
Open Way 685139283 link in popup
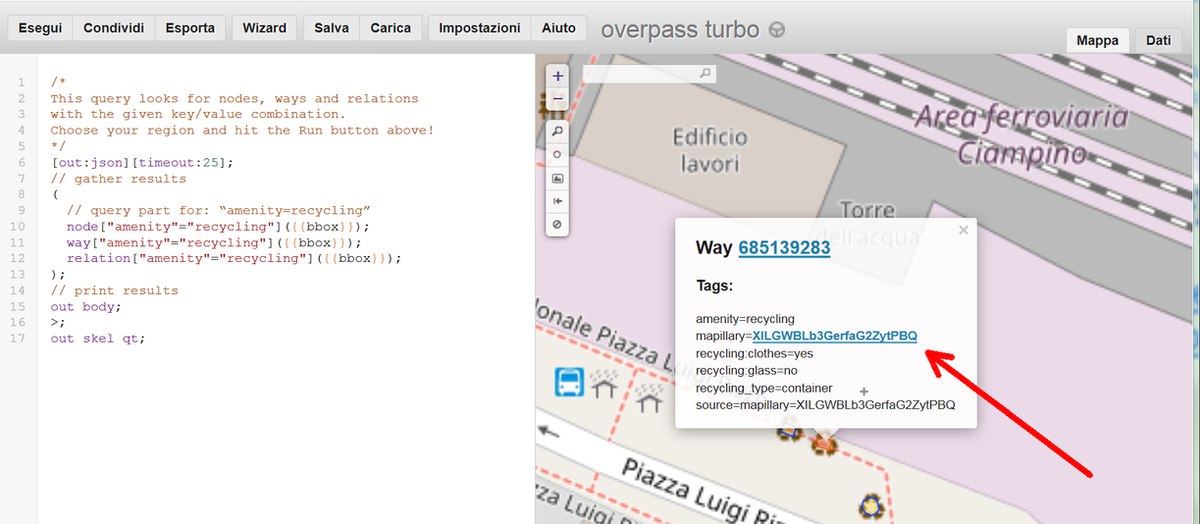coord(785,247)
